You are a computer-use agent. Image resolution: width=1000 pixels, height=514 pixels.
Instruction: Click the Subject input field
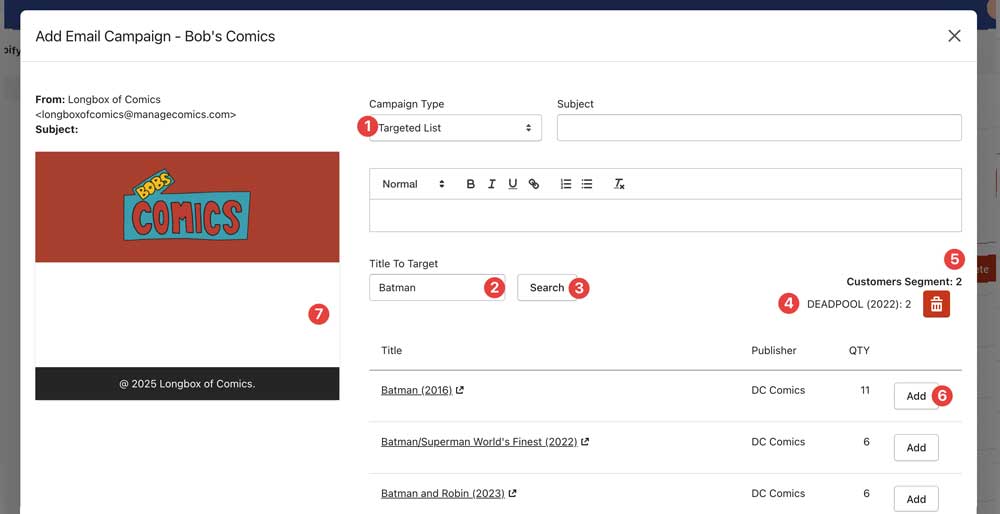[759, 128]
